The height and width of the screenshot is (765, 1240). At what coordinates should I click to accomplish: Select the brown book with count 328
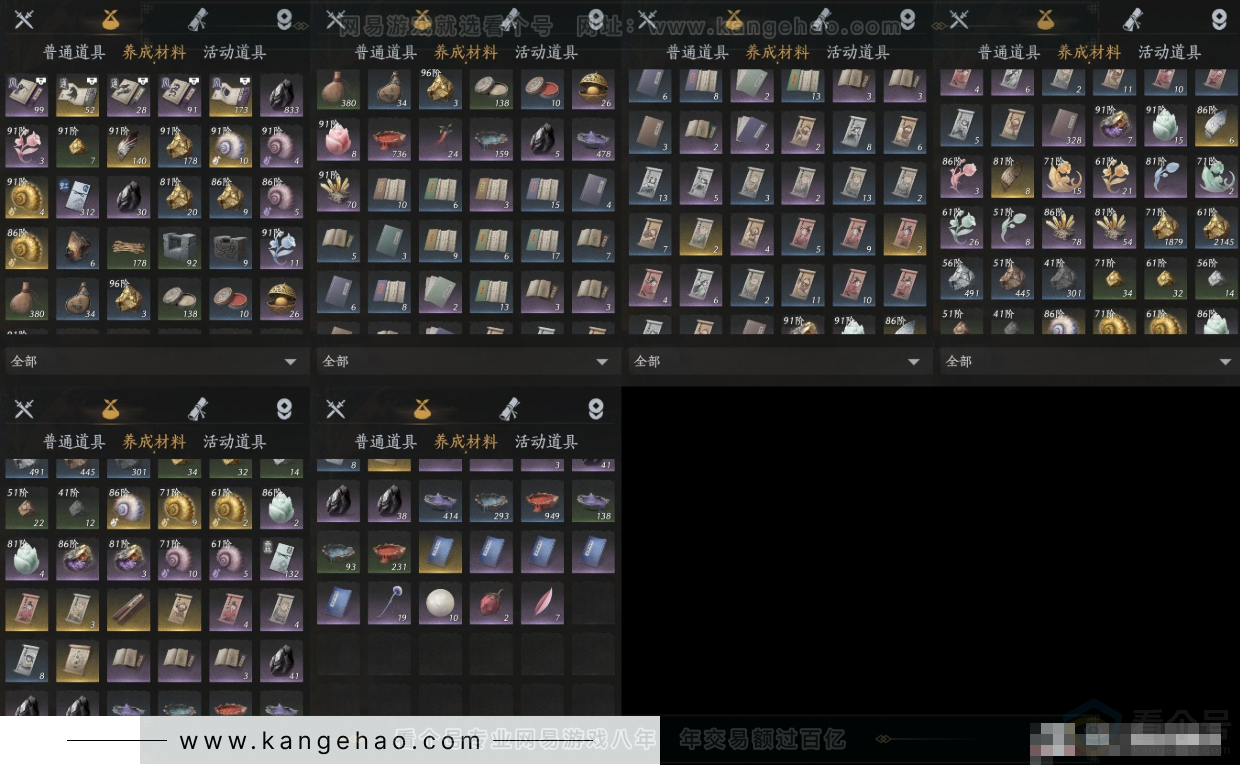[x=1062, y=127]
